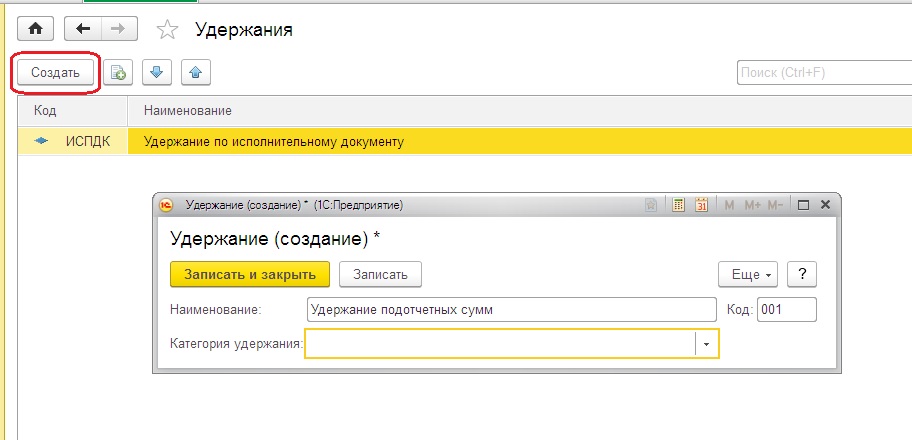Move item down with blue arrow
The height and width of the screenshot is (440, 912).
pos(156,73)
